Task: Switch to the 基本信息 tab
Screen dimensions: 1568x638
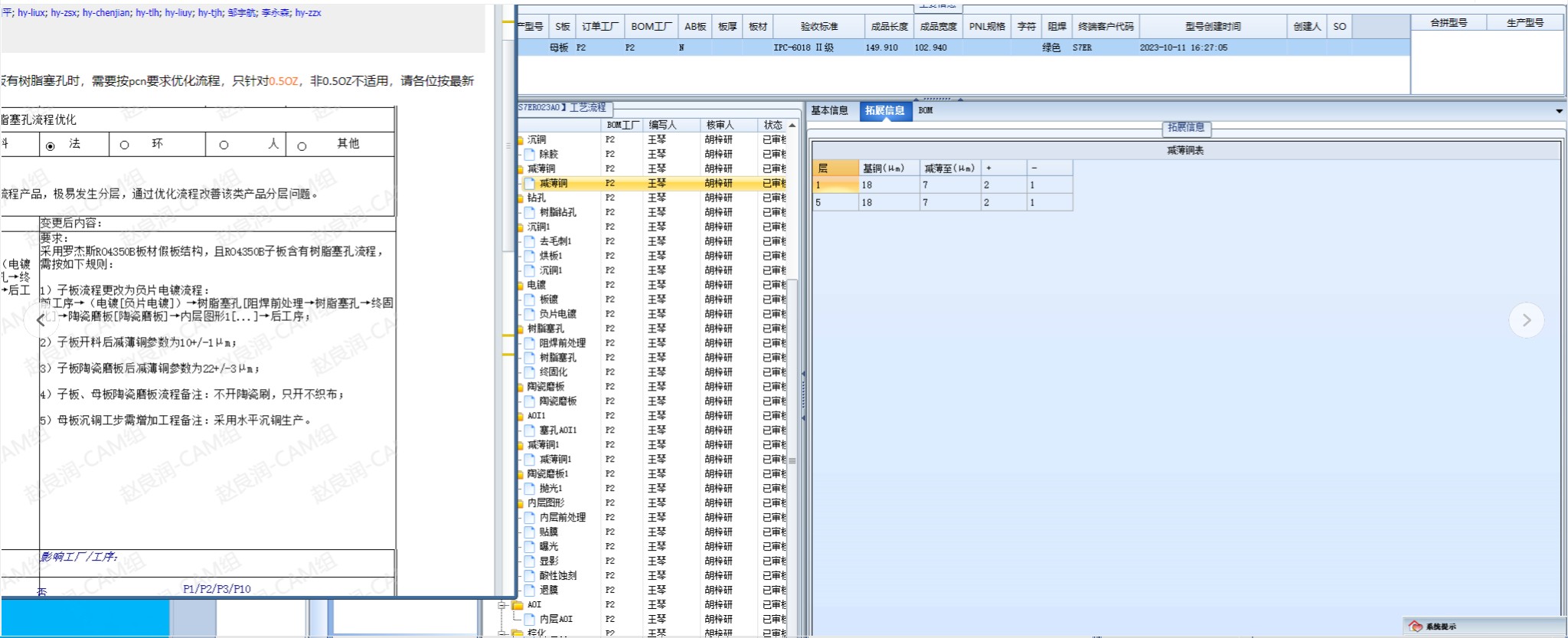Action: 829,110
